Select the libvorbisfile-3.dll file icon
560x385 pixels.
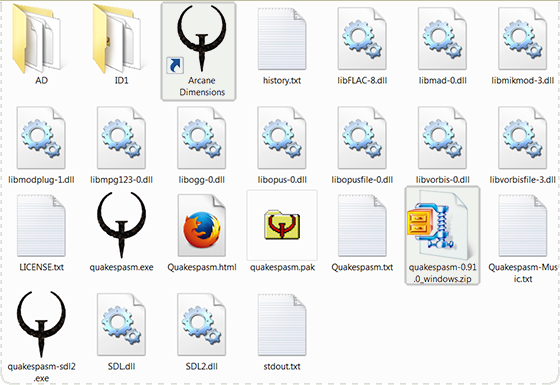pos(522,138)
